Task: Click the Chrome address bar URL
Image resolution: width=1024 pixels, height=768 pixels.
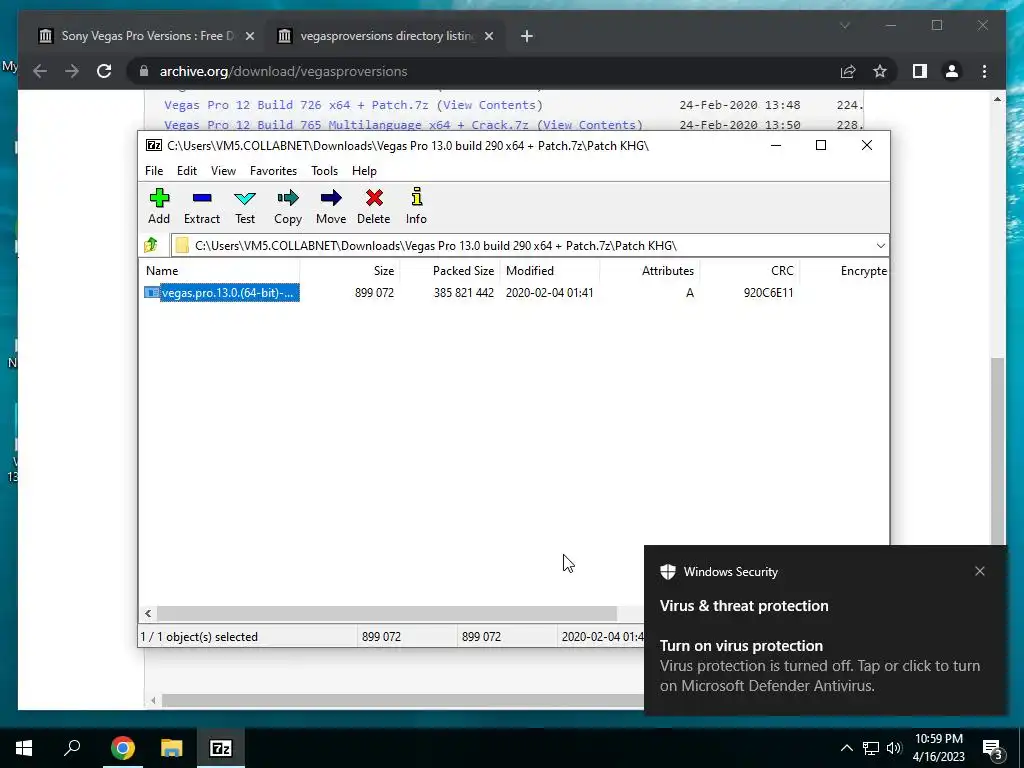Action: pyautogui.click(x=283, y=71)
